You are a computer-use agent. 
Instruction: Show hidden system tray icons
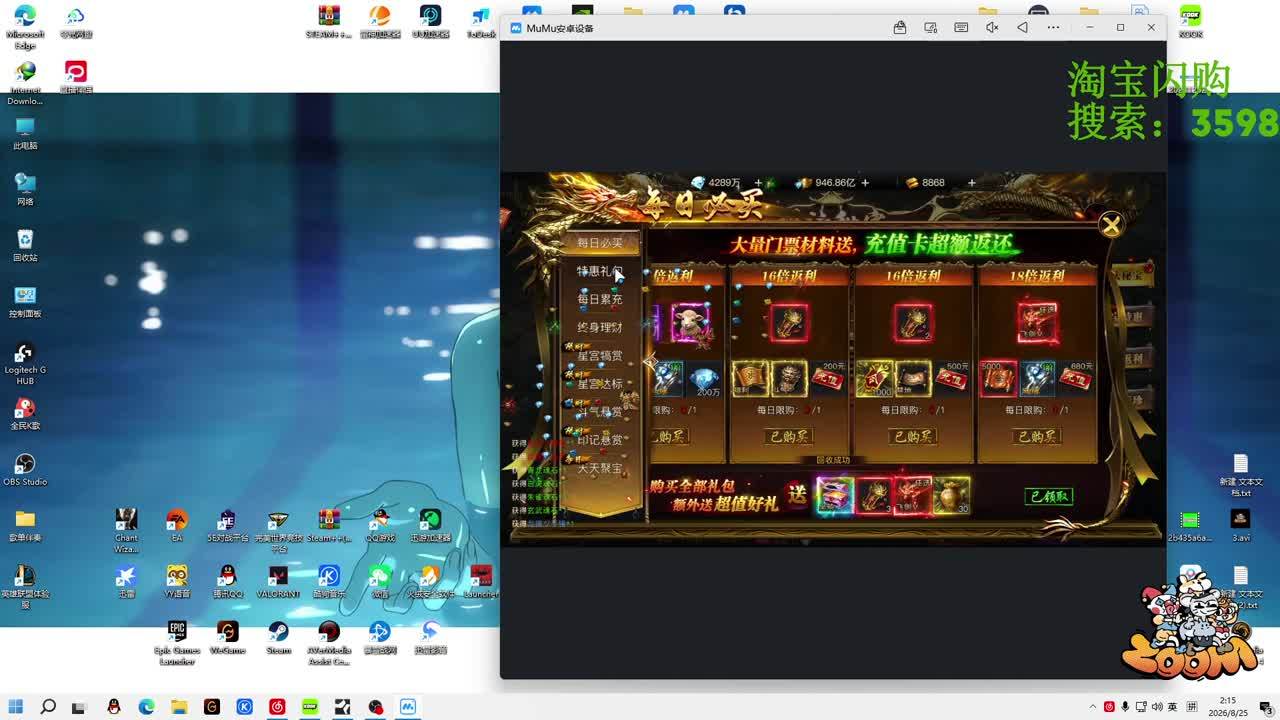pos(1092,707)
